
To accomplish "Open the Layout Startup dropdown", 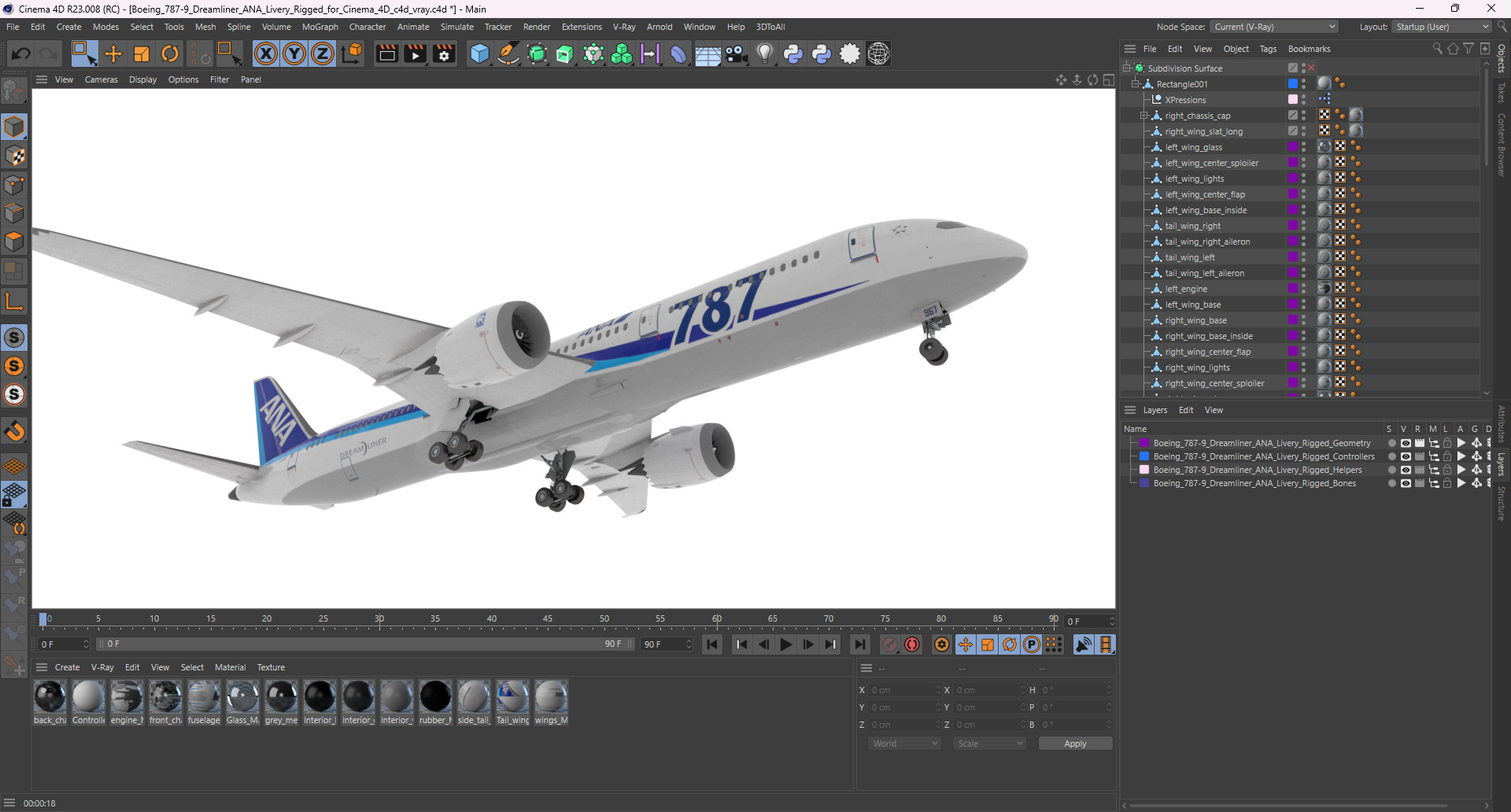I will point(1442,27).
